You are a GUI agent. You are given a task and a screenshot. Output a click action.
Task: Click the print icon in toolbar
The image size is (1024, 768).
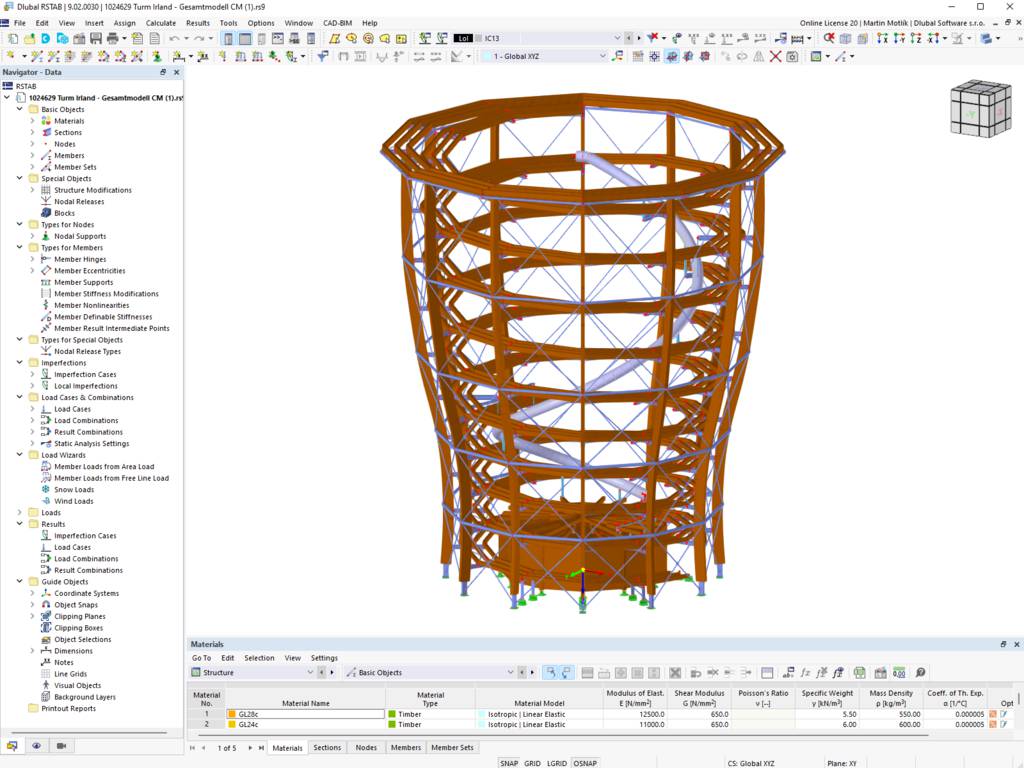point(112,39)
